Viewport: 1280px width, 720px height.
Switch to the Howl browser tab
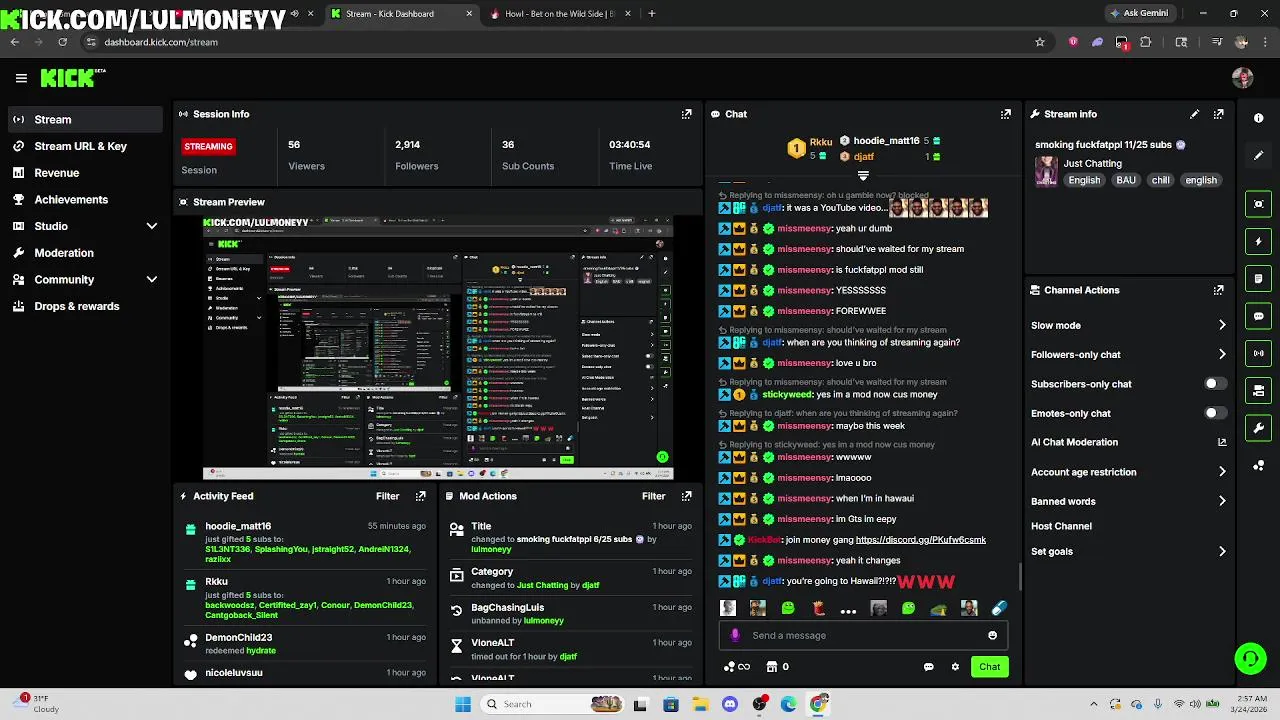[559, 14]
